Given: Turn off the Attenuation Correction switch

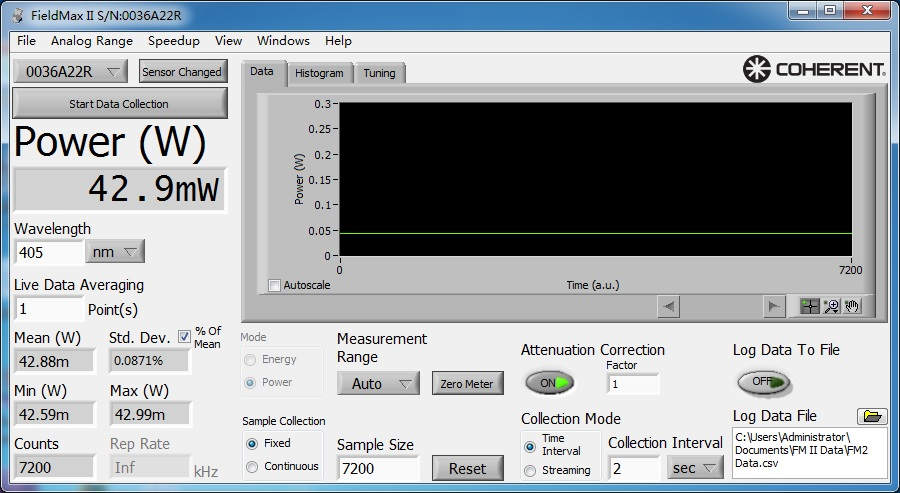Looking at the screenshot, I should tap(550, 383).
